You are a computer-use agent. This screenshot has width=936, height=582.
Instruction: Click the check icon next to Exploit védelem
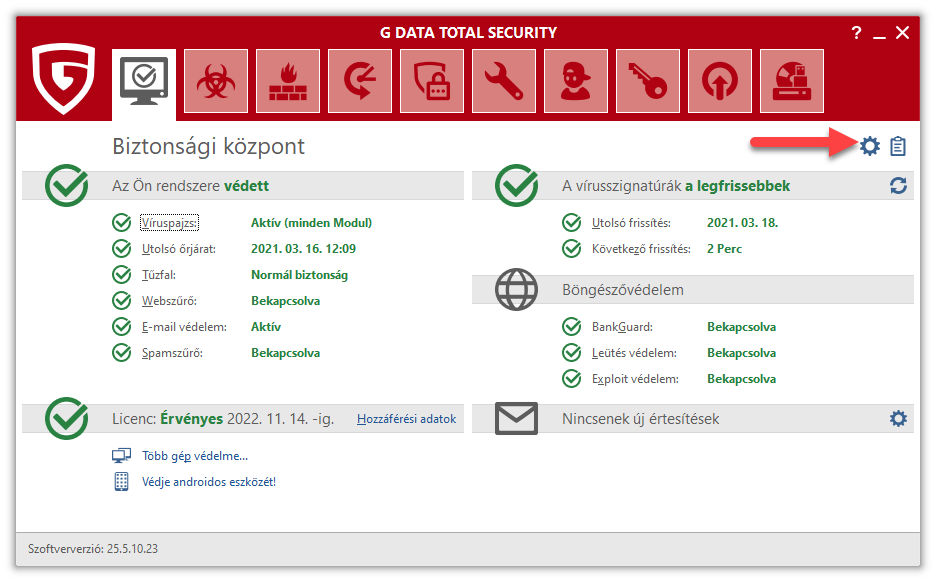572,379
